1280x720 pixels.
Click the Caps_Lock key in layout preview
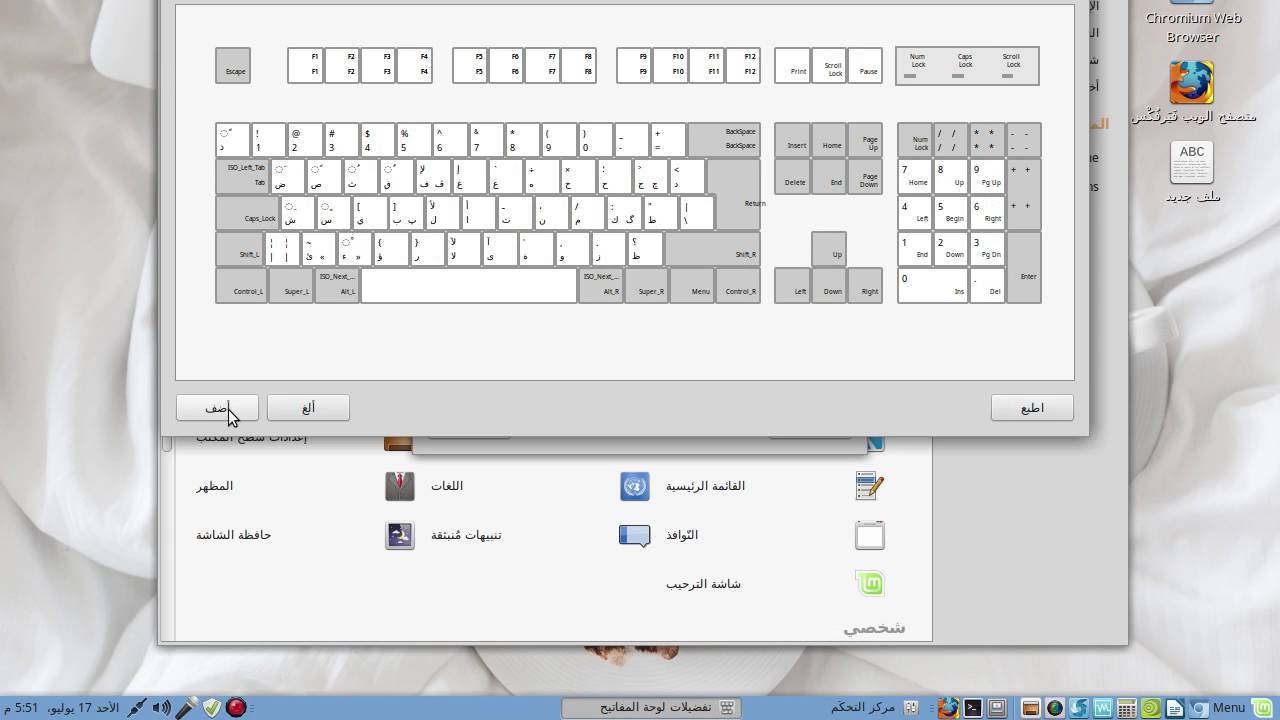tap(248, 212)
